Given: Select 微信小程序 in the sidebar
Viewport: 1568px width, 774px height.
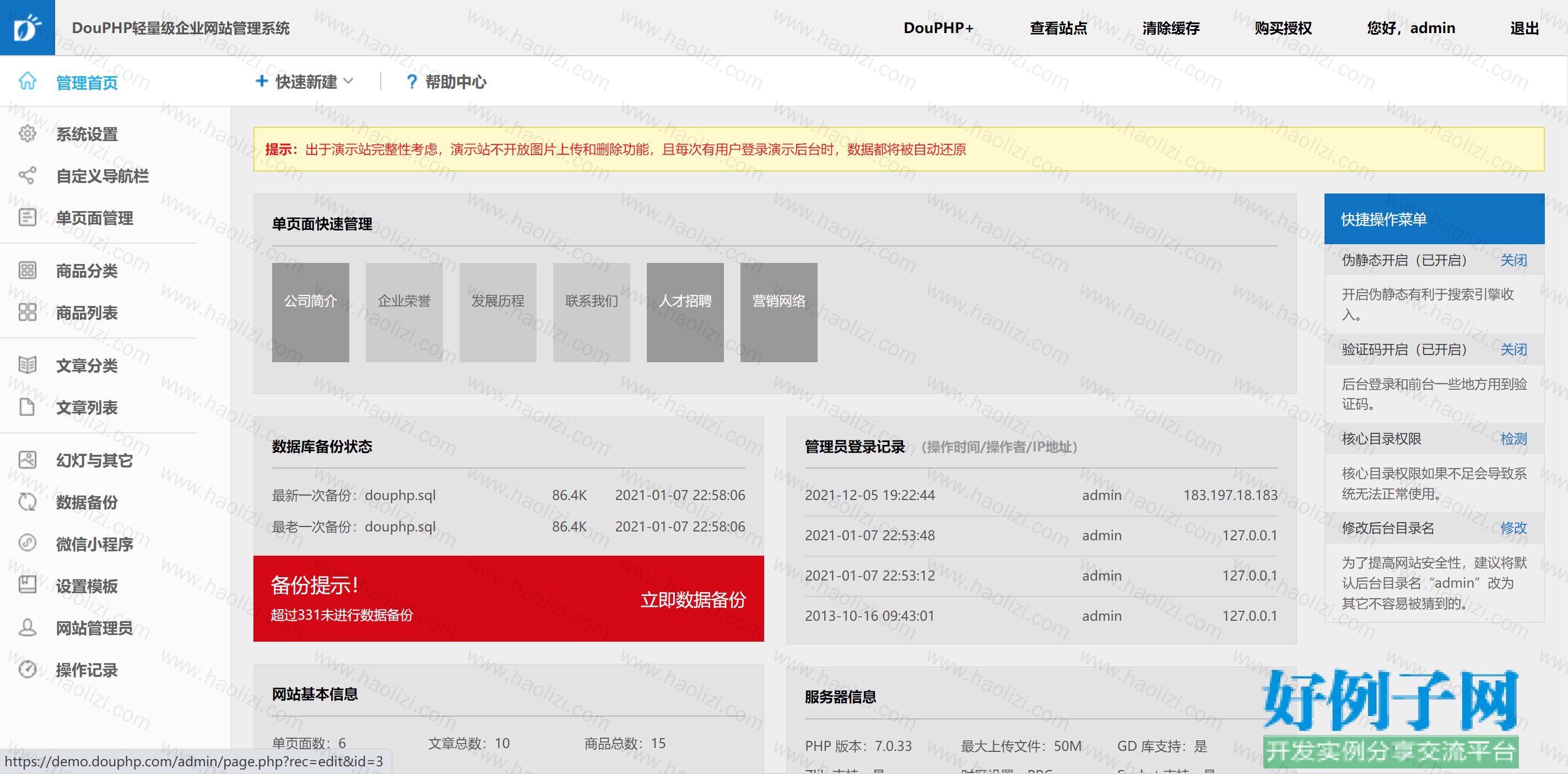Looking at the screenshot, I should [94, 545].
